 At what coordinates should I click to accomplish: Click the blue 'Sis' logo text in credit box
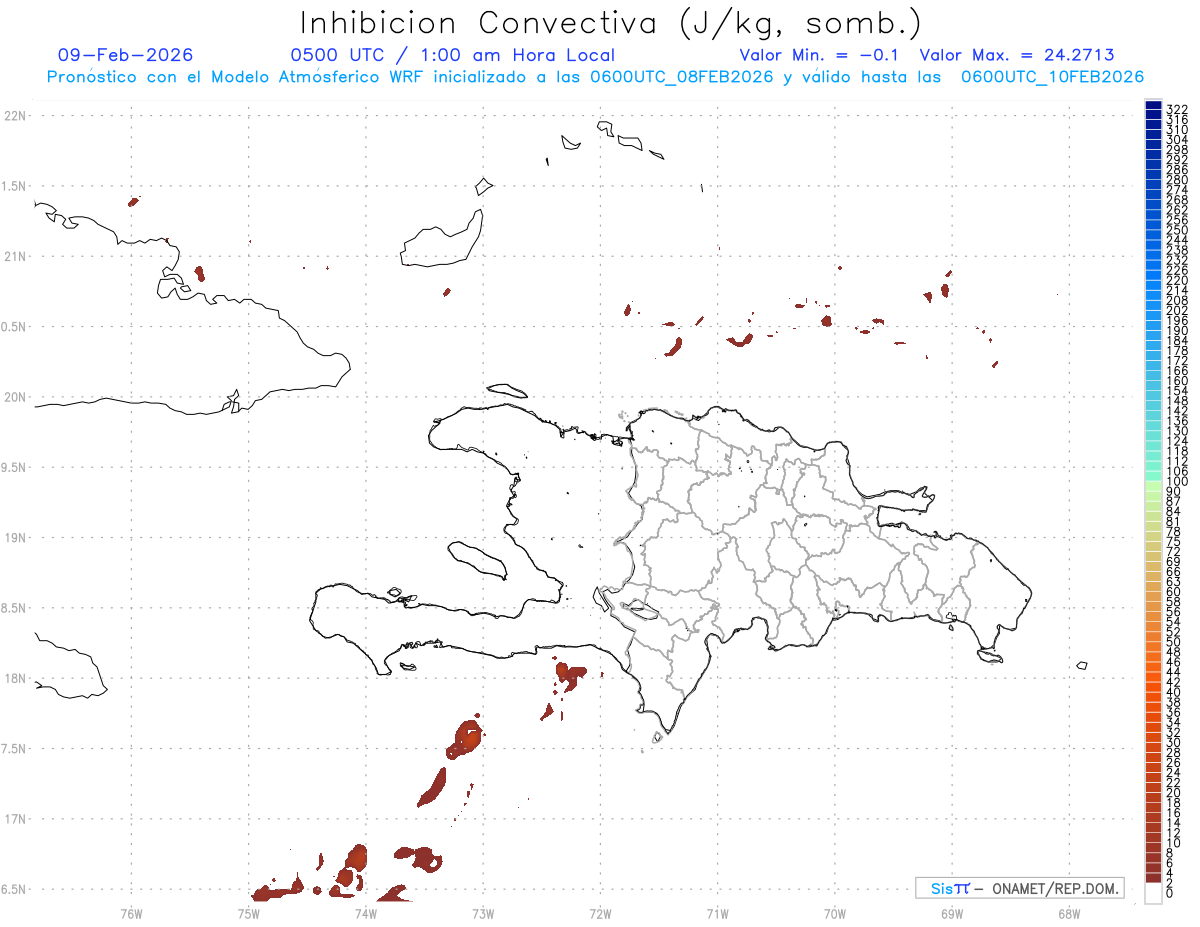(x=941, y=889)
